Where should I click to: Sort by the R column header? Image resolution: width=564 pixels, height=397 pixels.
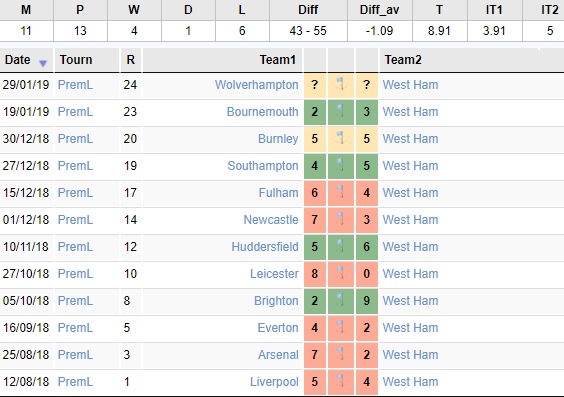(x=131, y=60)
